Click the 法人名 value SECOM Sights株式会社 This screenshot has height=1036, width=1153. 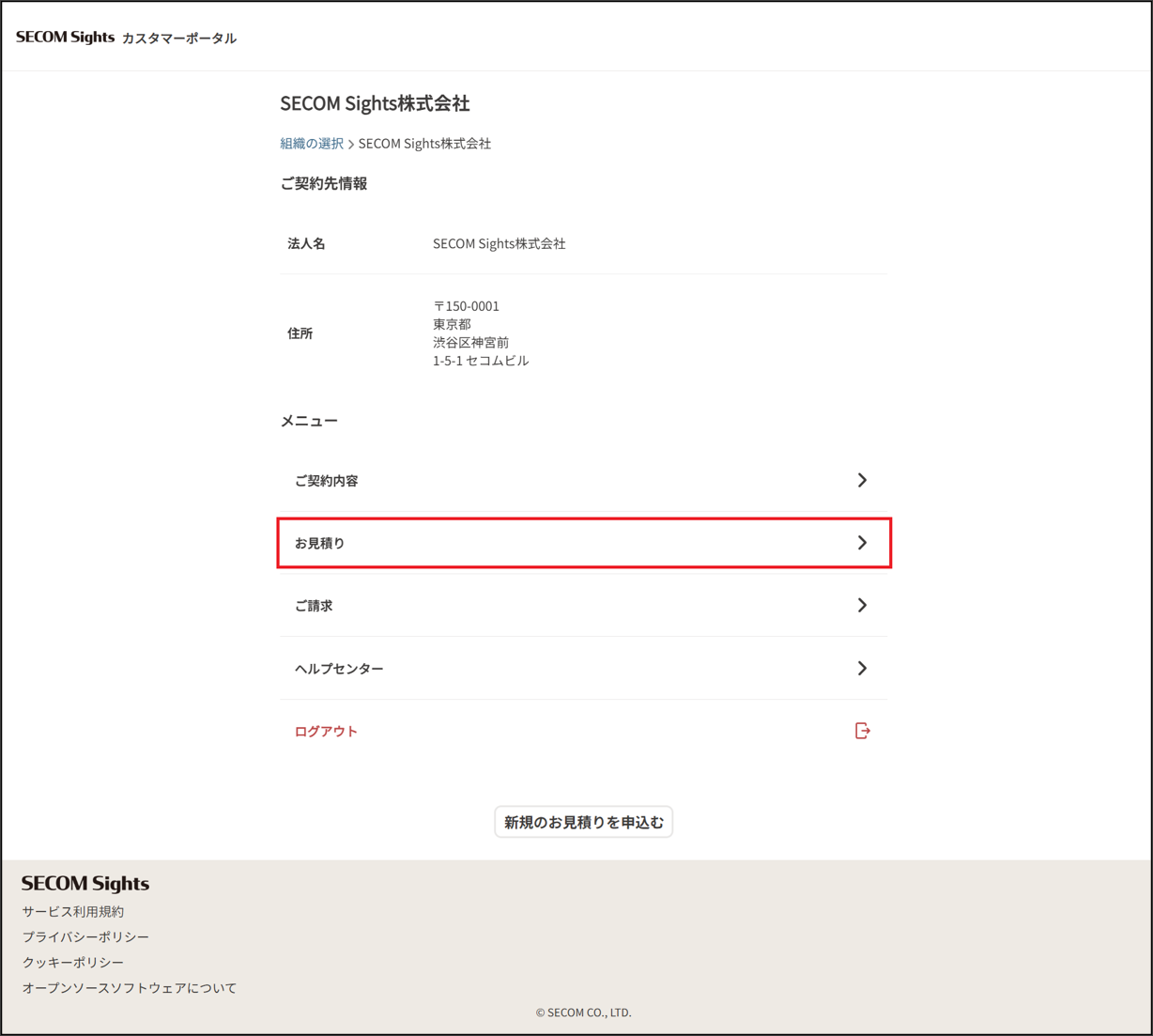coord(499,243)
